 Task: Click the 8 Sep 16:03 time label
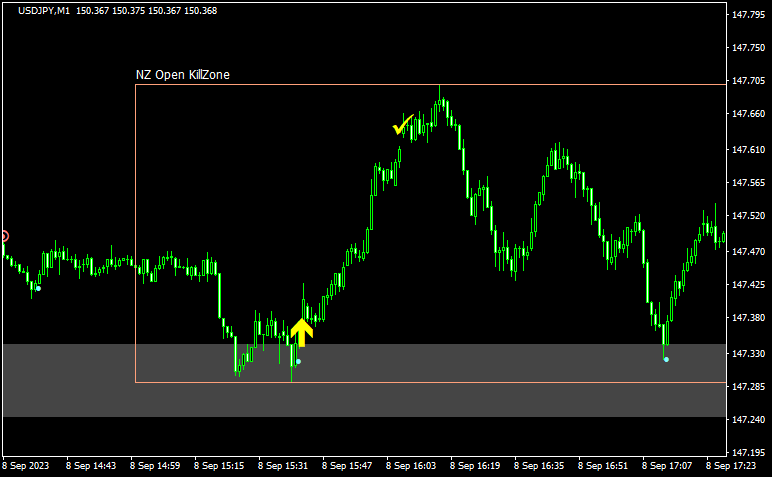pyautogui.click(x=412, y=466)
